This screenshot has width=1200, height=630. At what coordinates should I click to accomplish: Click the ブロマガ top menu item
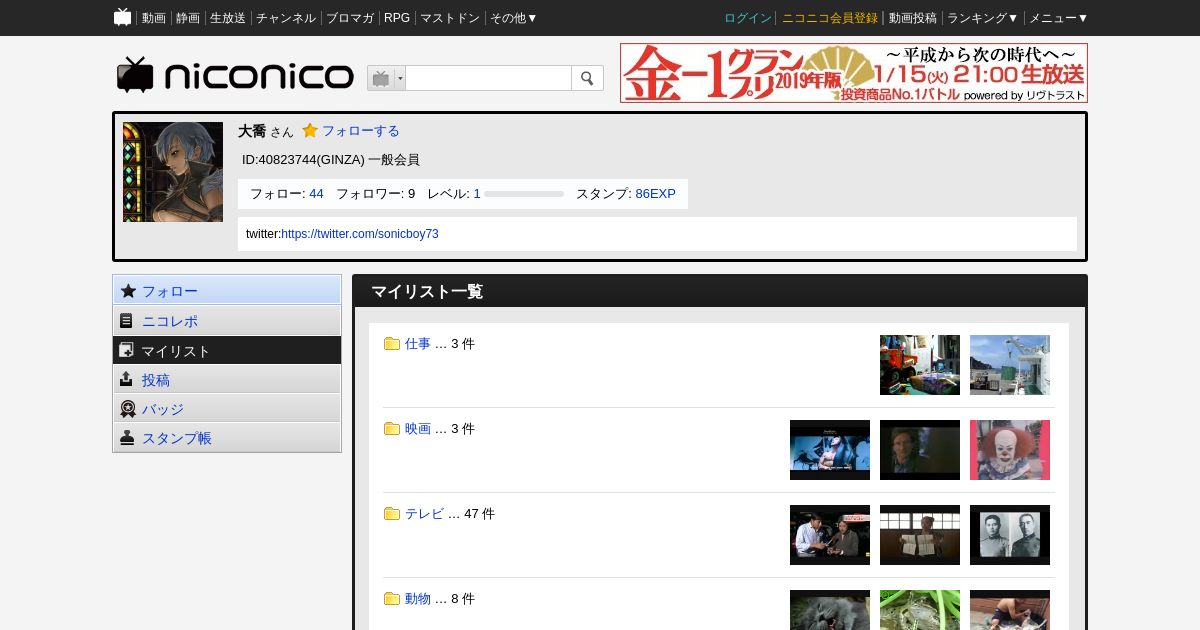point(350,18)
